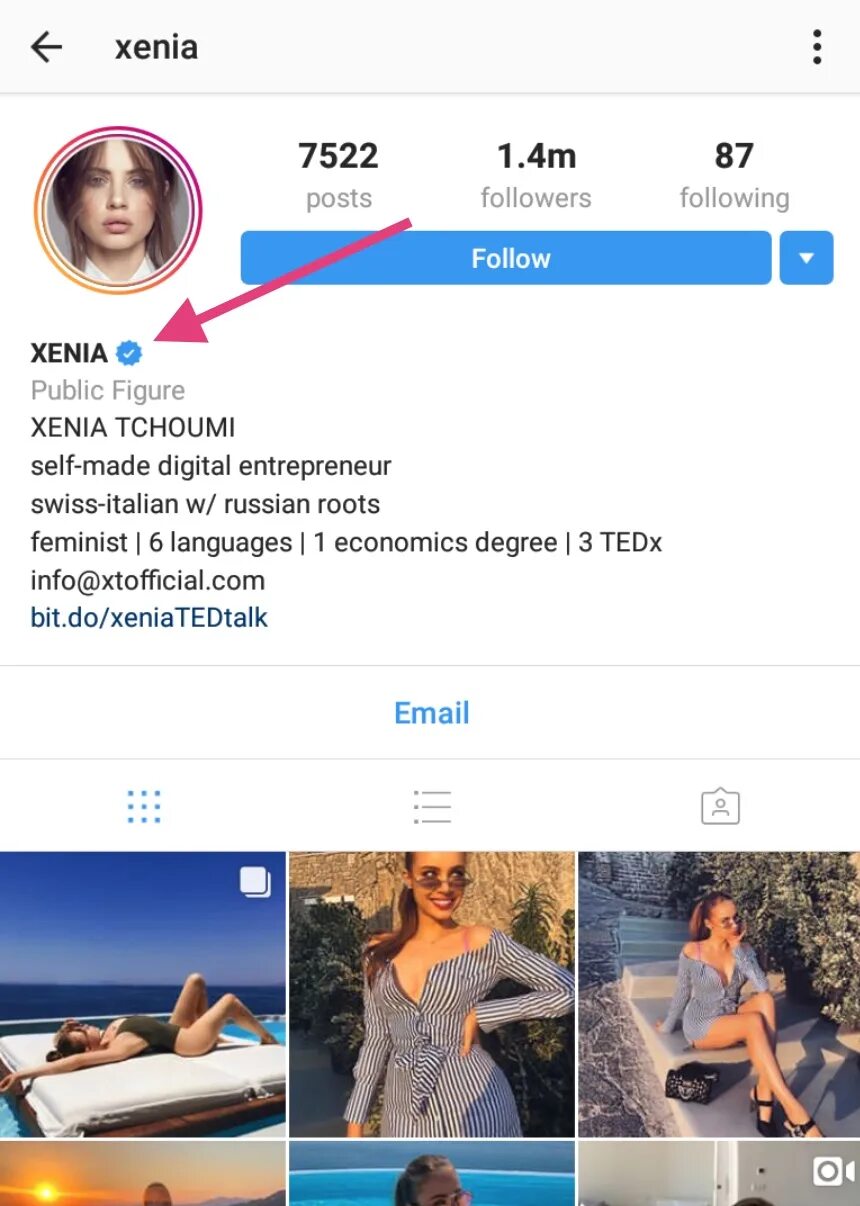Tap the Email contact button
This screenshot has width=860, height=1206.
tap(431, 713)
